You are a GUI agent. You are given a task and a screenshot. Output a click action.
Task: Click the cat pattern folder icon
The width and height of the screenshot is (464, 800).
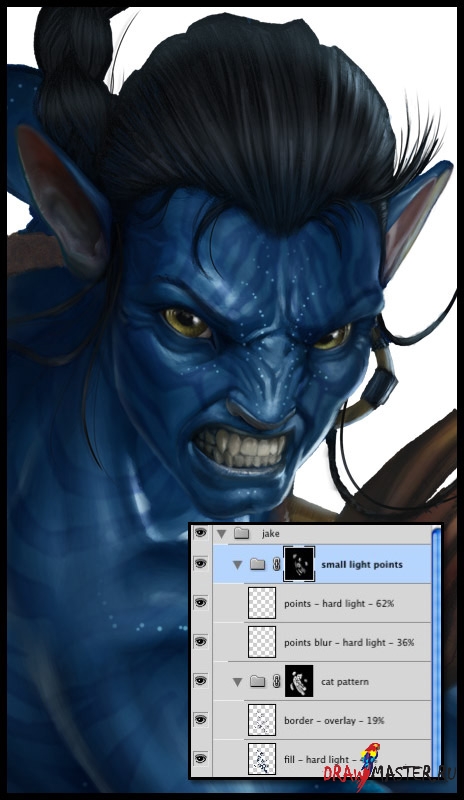(258, 682)
